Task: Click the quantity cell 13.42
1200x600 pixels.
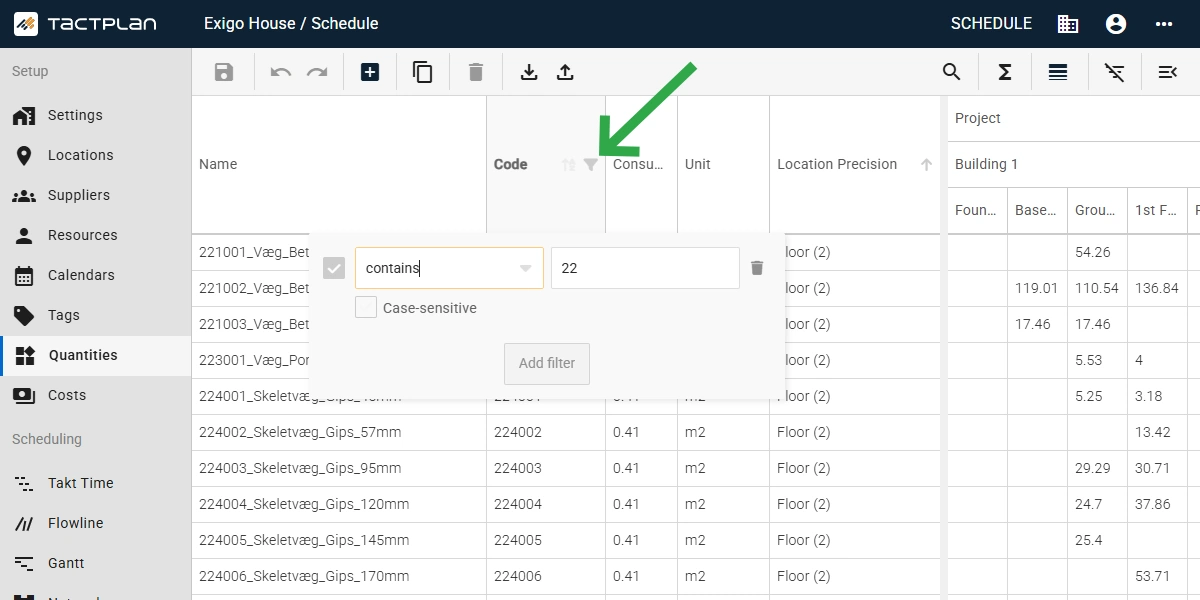Action: point(1157,432)
